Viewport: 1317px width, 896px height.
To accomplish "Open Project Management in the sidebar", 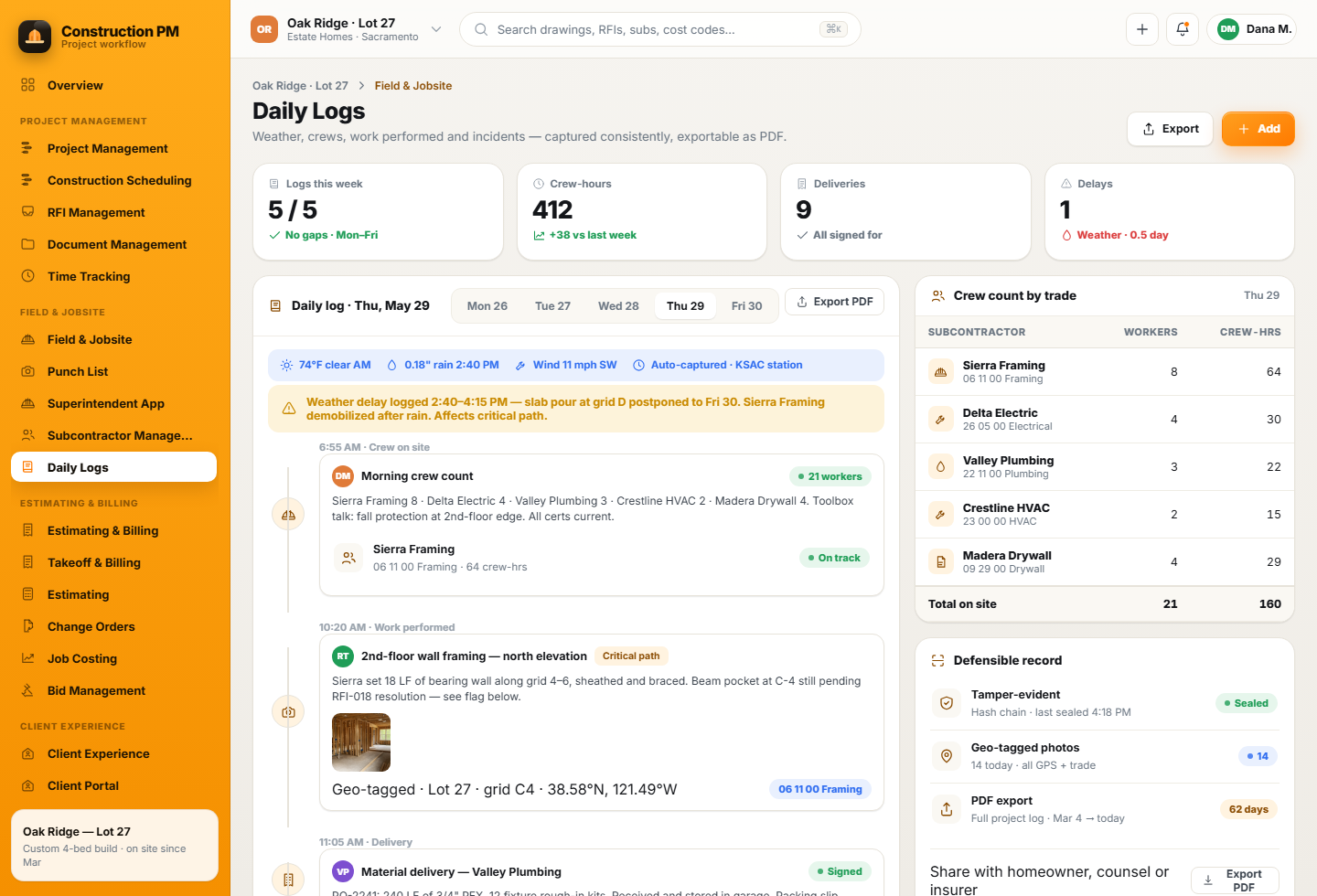I will click(114, 149).
